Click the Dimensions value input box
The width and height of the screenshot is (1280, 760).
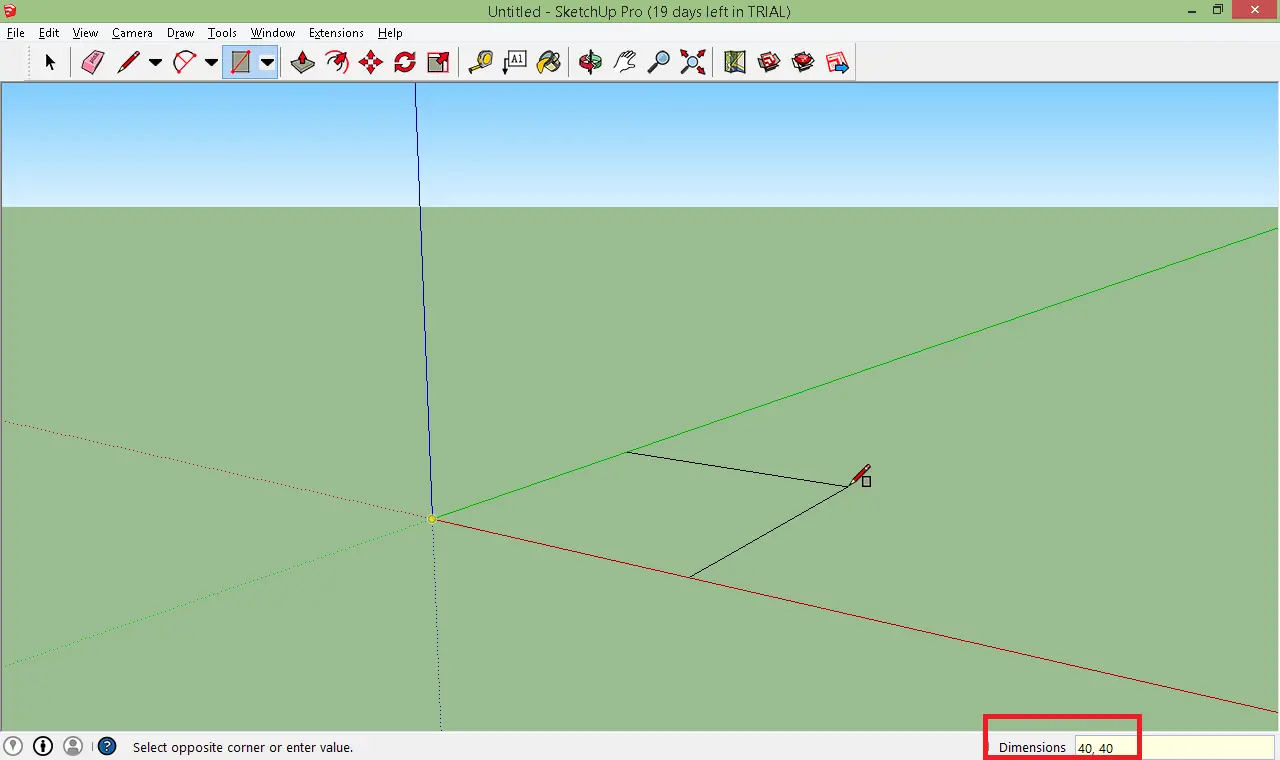click(x=1174, y=747)
